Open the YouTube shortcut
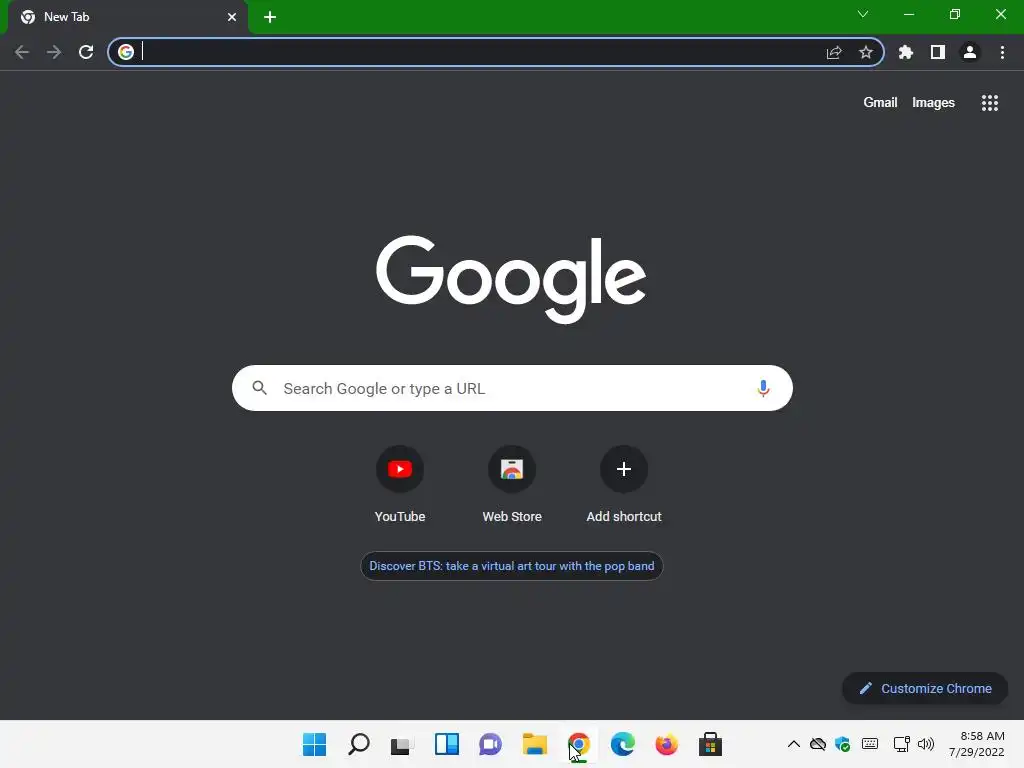Screen dimensions: 1024x768 click(400, 484)
